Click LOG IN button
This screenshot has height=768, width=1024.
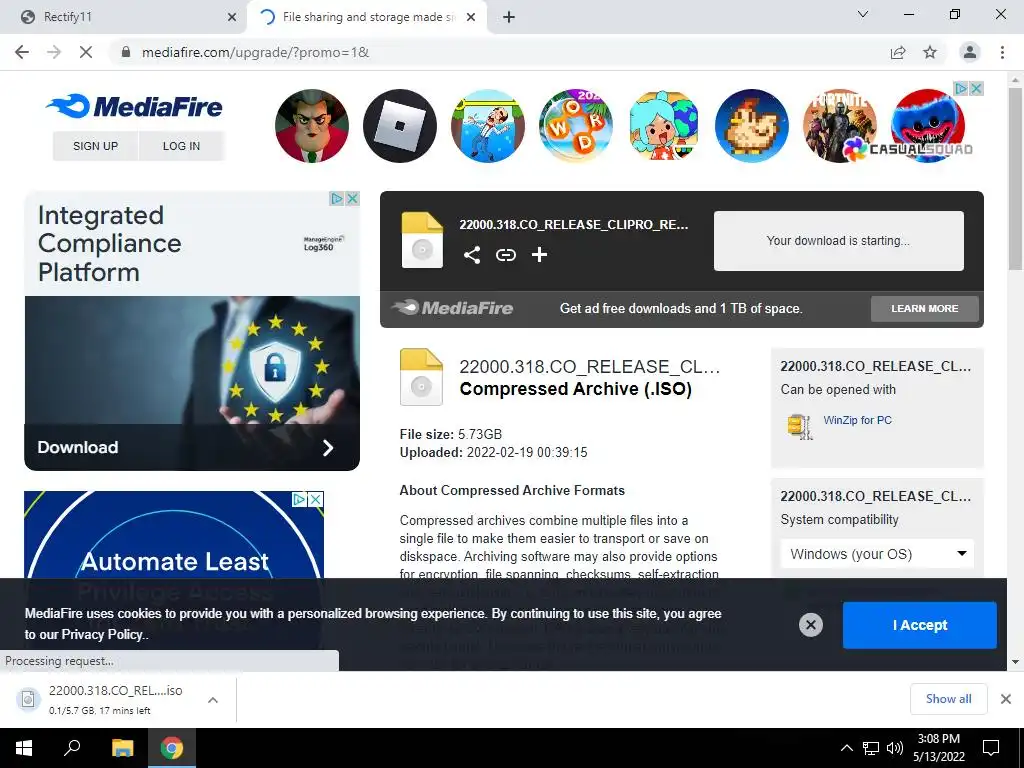[x=182, y=146]
